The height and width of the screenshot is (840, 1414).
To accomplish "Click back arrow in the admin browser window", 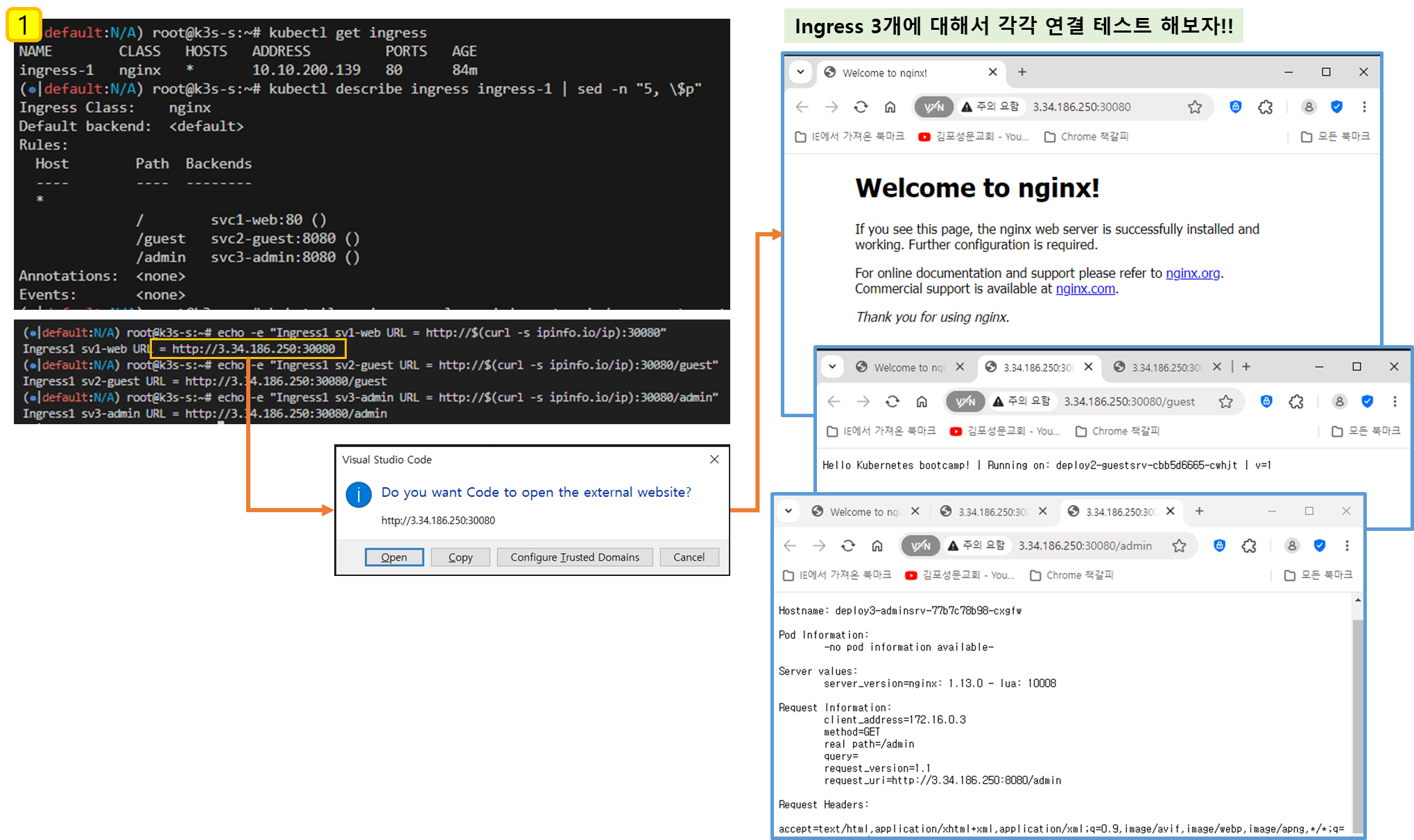I will tap(790, 546).
